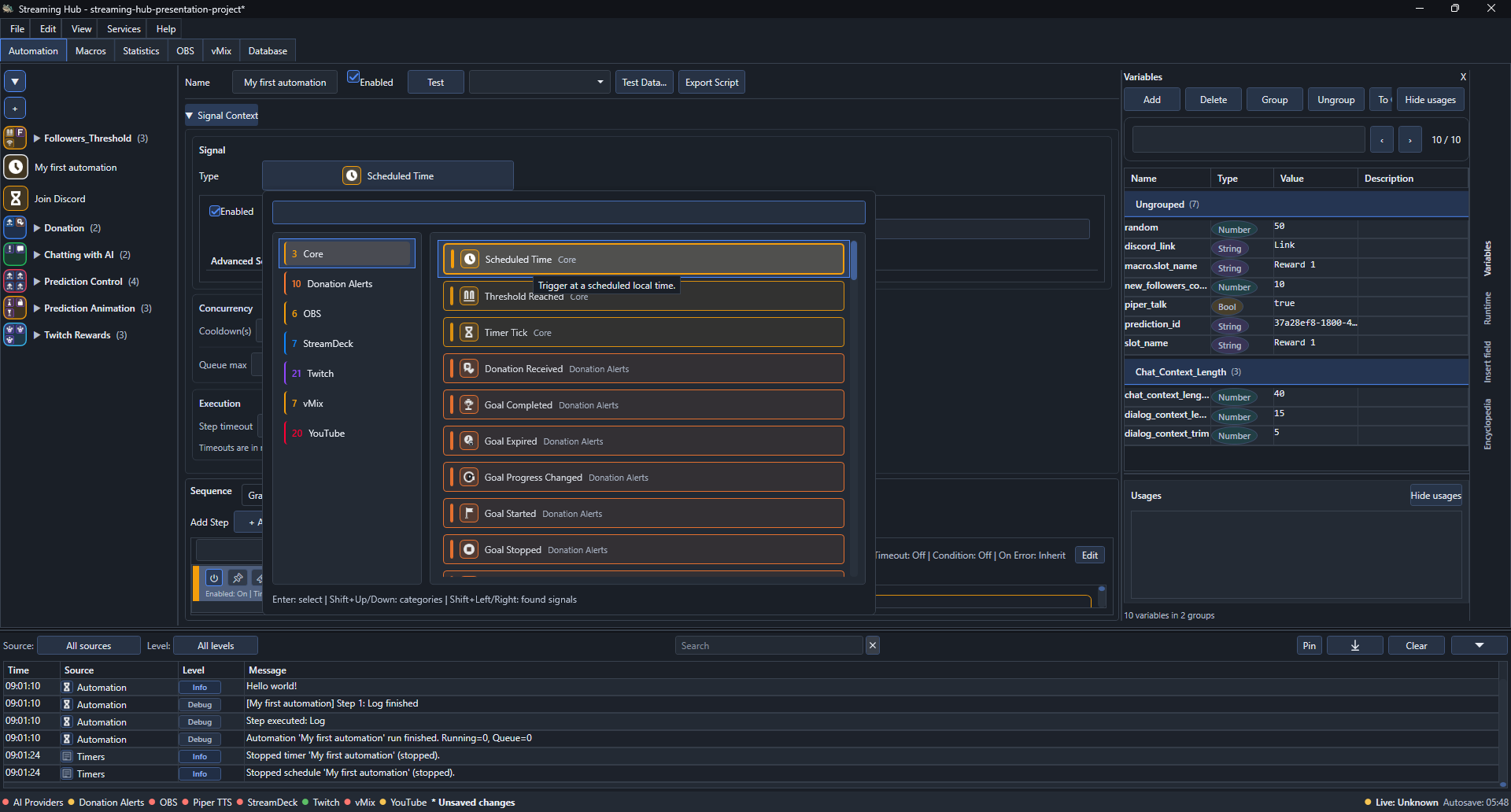This screenshot has height=812, width=1511.
Task: Open the test data dropdown next to Test
Action: [540, 82]
